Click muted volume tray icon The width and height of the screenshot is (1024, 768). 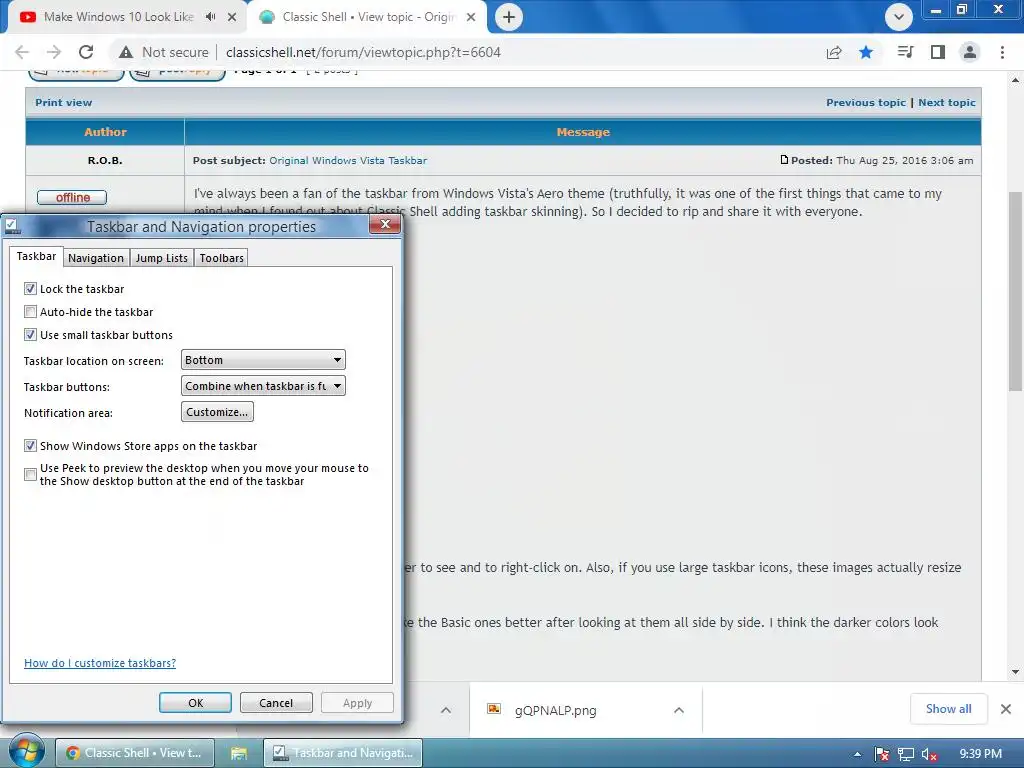pyautogui.click(x=929, y=754)
